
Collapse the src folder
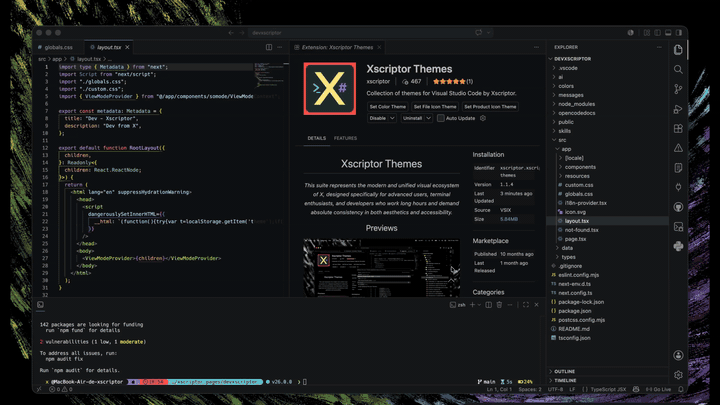(562, 140)
